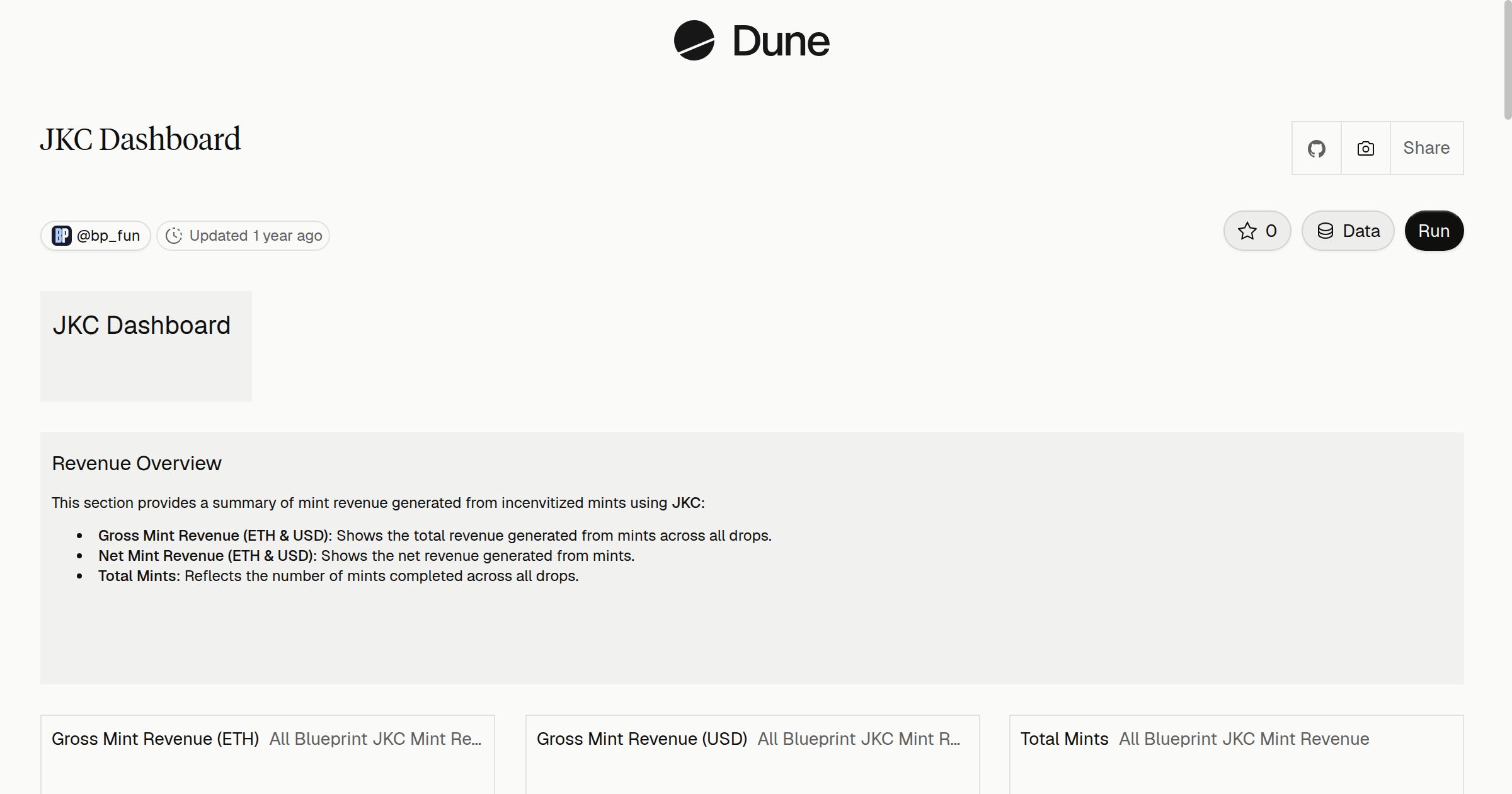Click the Net Mint Revenue bullet text
The image size is (1512, 794).
coord(366,556)
